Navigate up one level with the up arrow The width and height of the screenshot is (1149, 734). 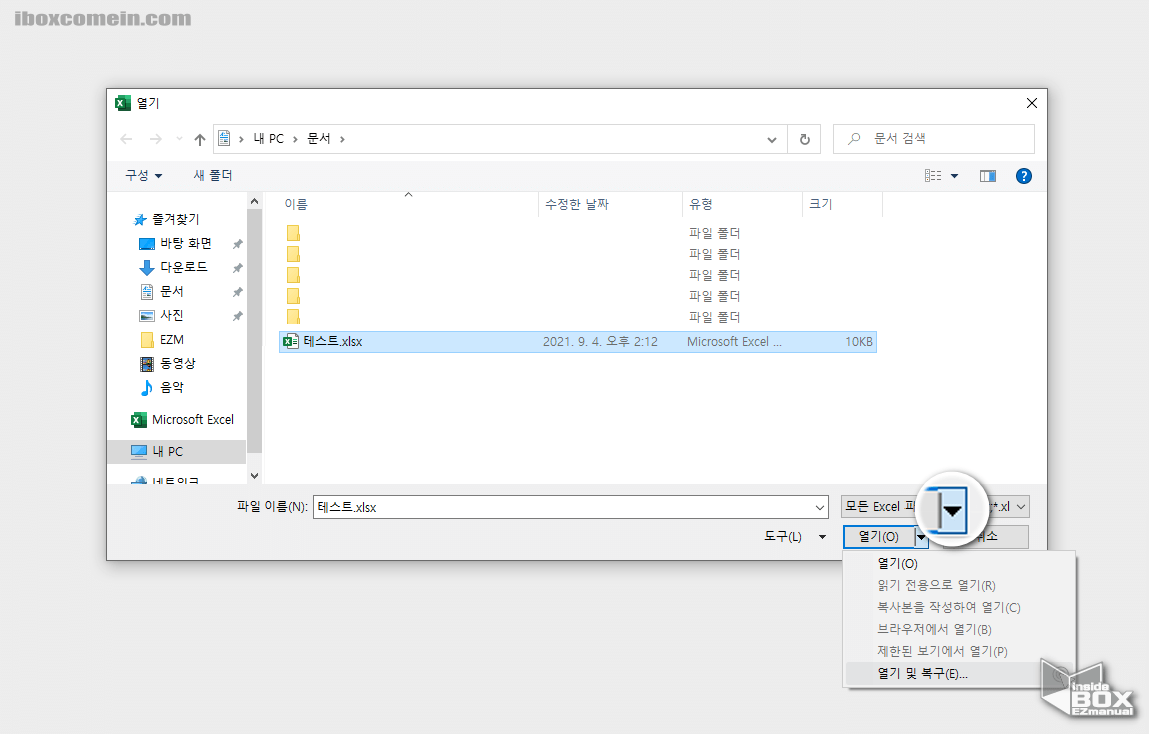click(x=199, y=138)
